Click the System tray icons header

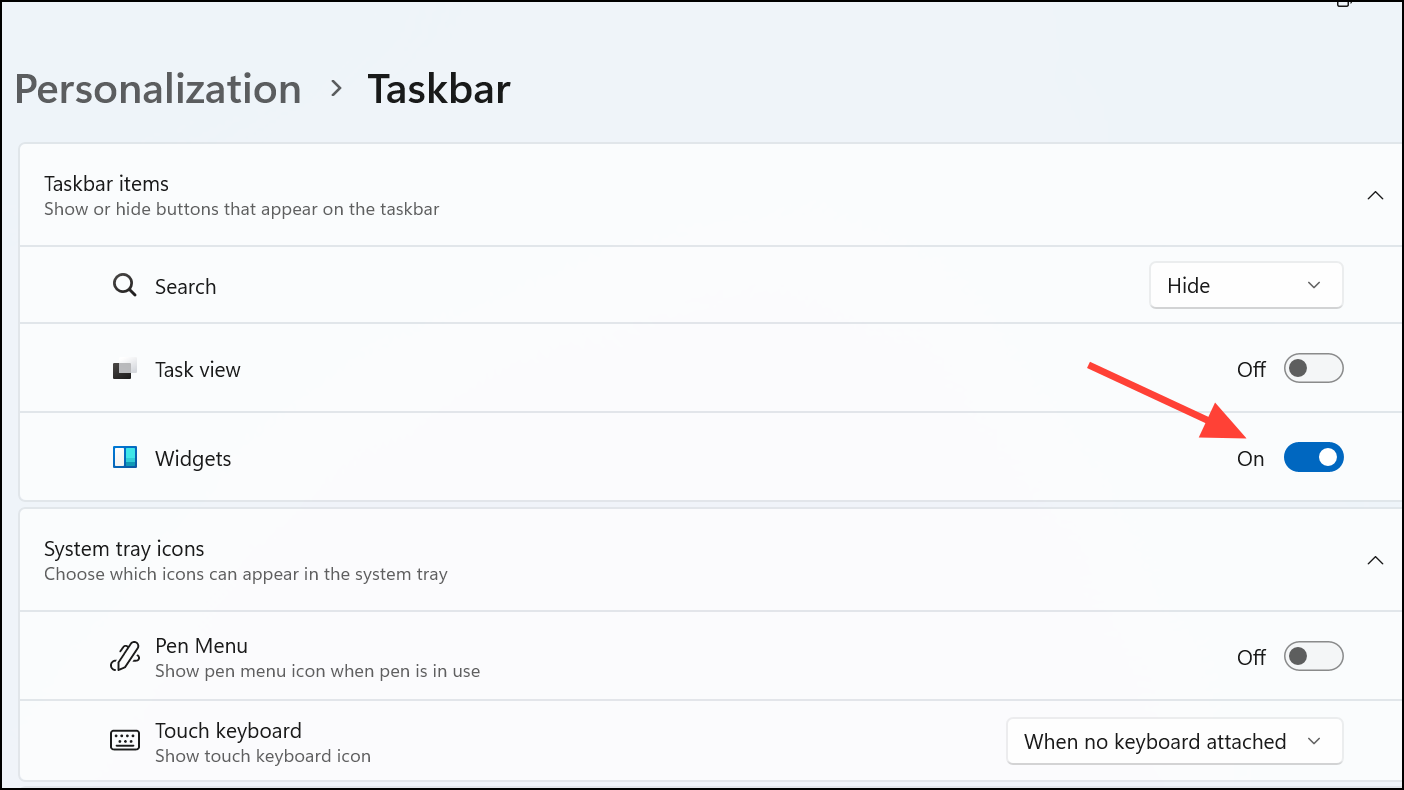click(124, 548)
